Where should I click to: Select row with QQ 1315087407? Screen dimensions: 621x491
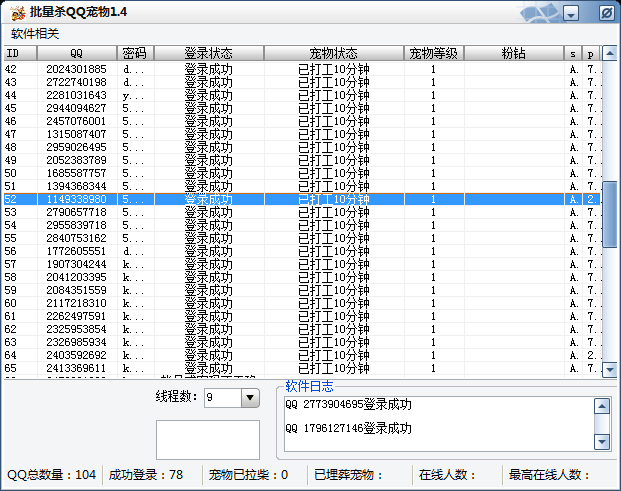[302, 134]
